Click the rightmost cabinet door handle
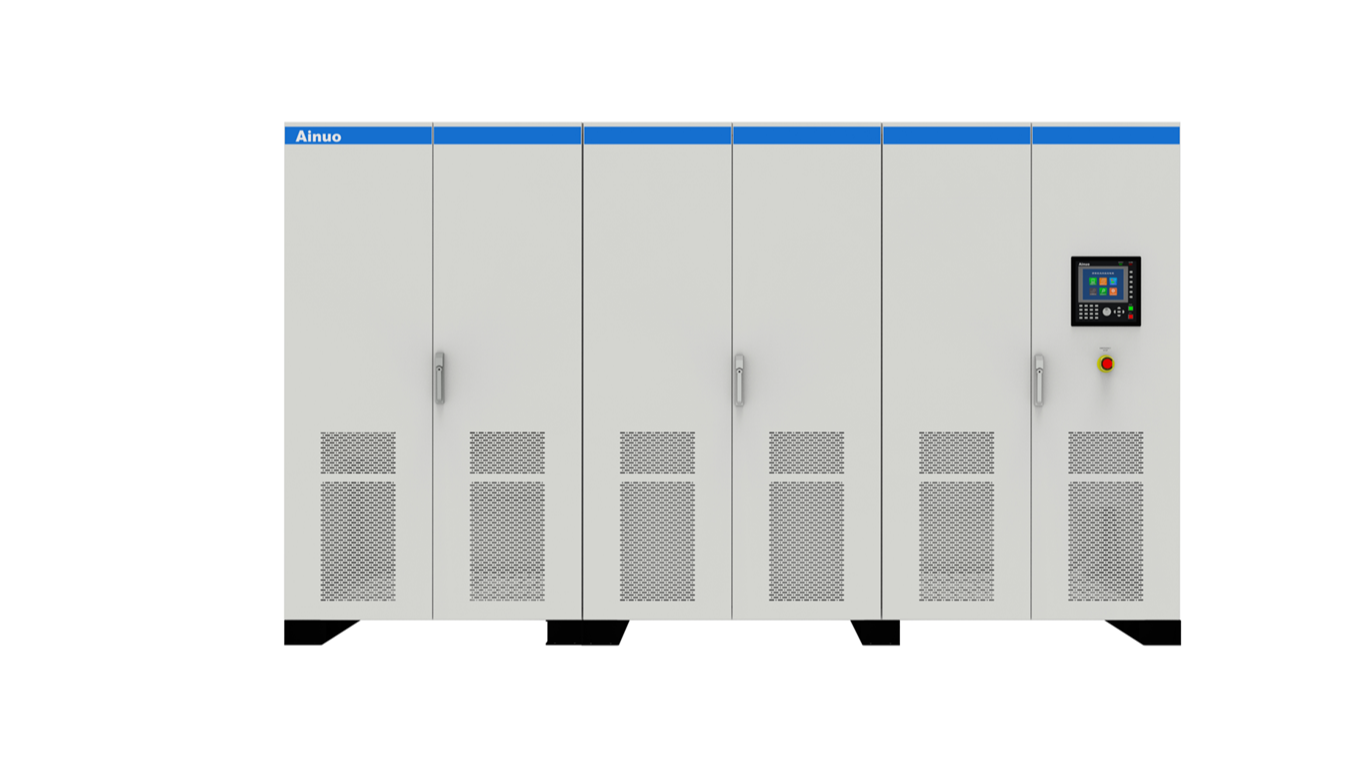The height and width of the screenshot is (767, 1364). (x=1039, y=379)
